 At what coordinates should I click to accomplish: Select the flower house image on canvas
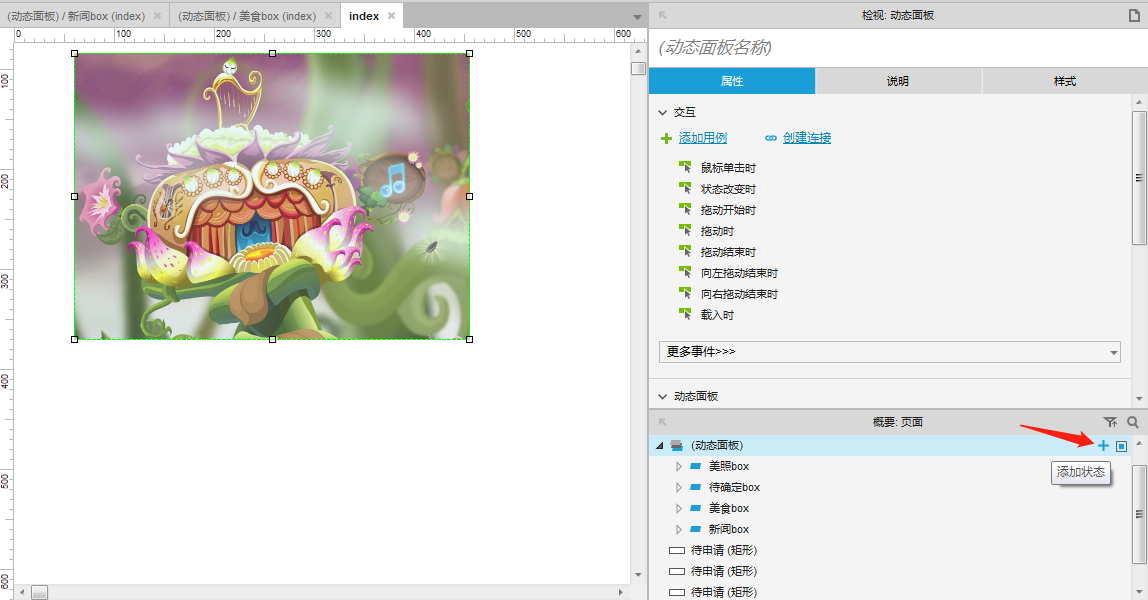(x=272, y=196)
